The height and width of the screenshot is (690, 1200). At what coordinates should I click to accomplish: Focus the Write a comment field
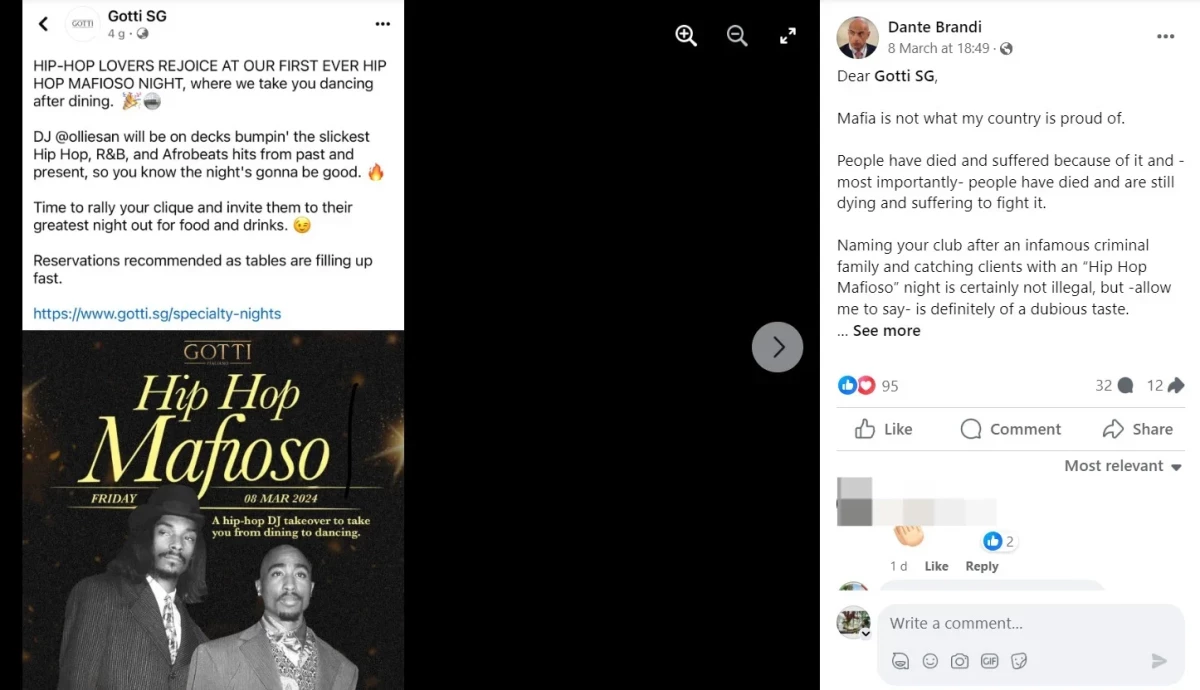coord(1031,623)
